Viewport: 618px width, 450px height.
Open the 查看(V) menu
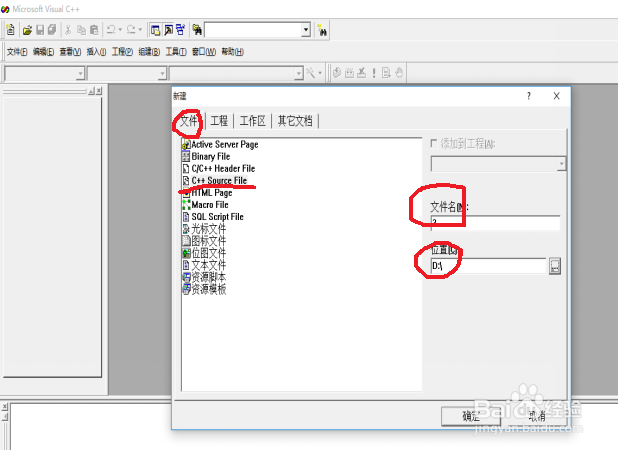70,52
